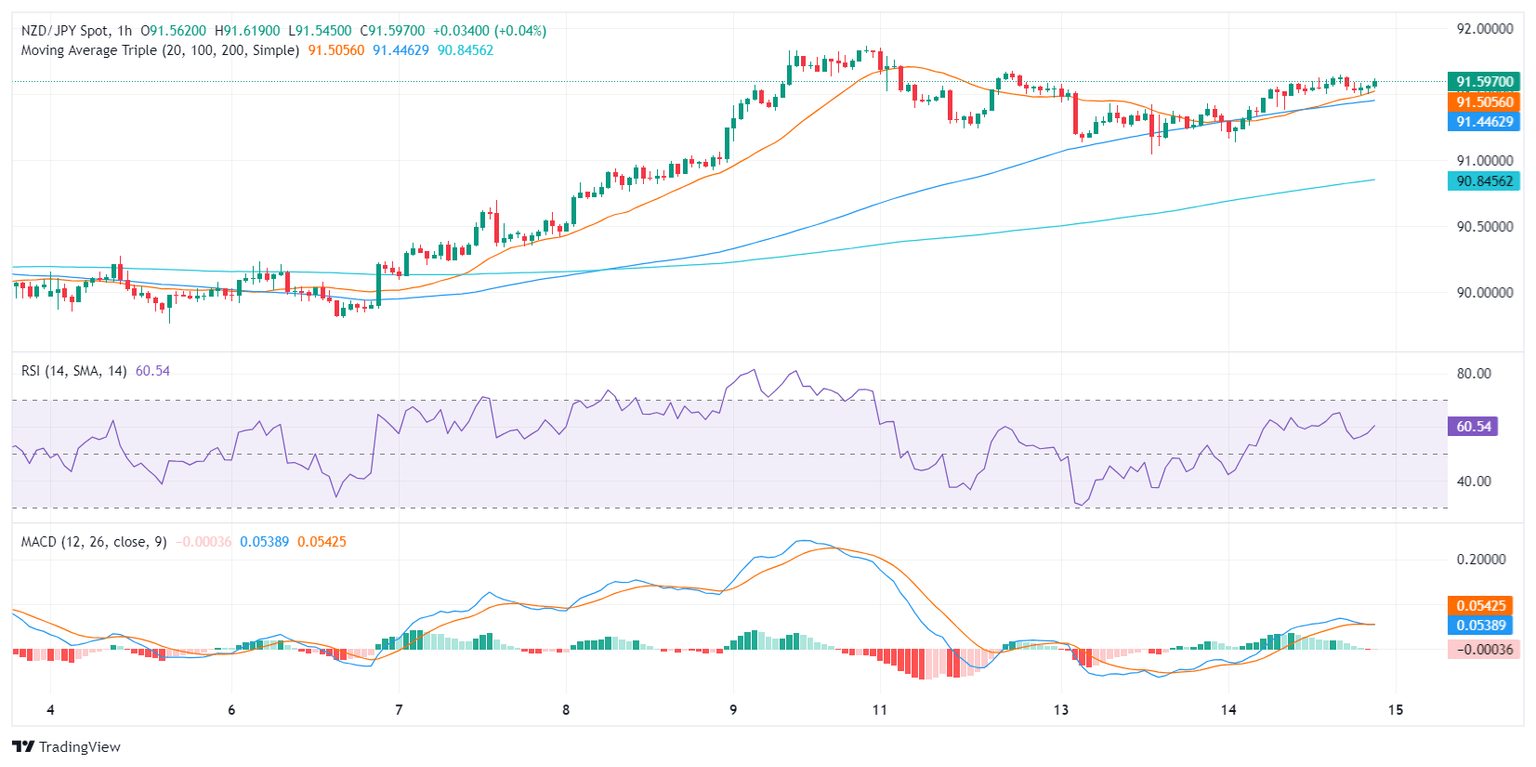Viewport: 1536px width, 767px height.
Task: Click the date label 13 on time axis
Action: point(1061,709)
